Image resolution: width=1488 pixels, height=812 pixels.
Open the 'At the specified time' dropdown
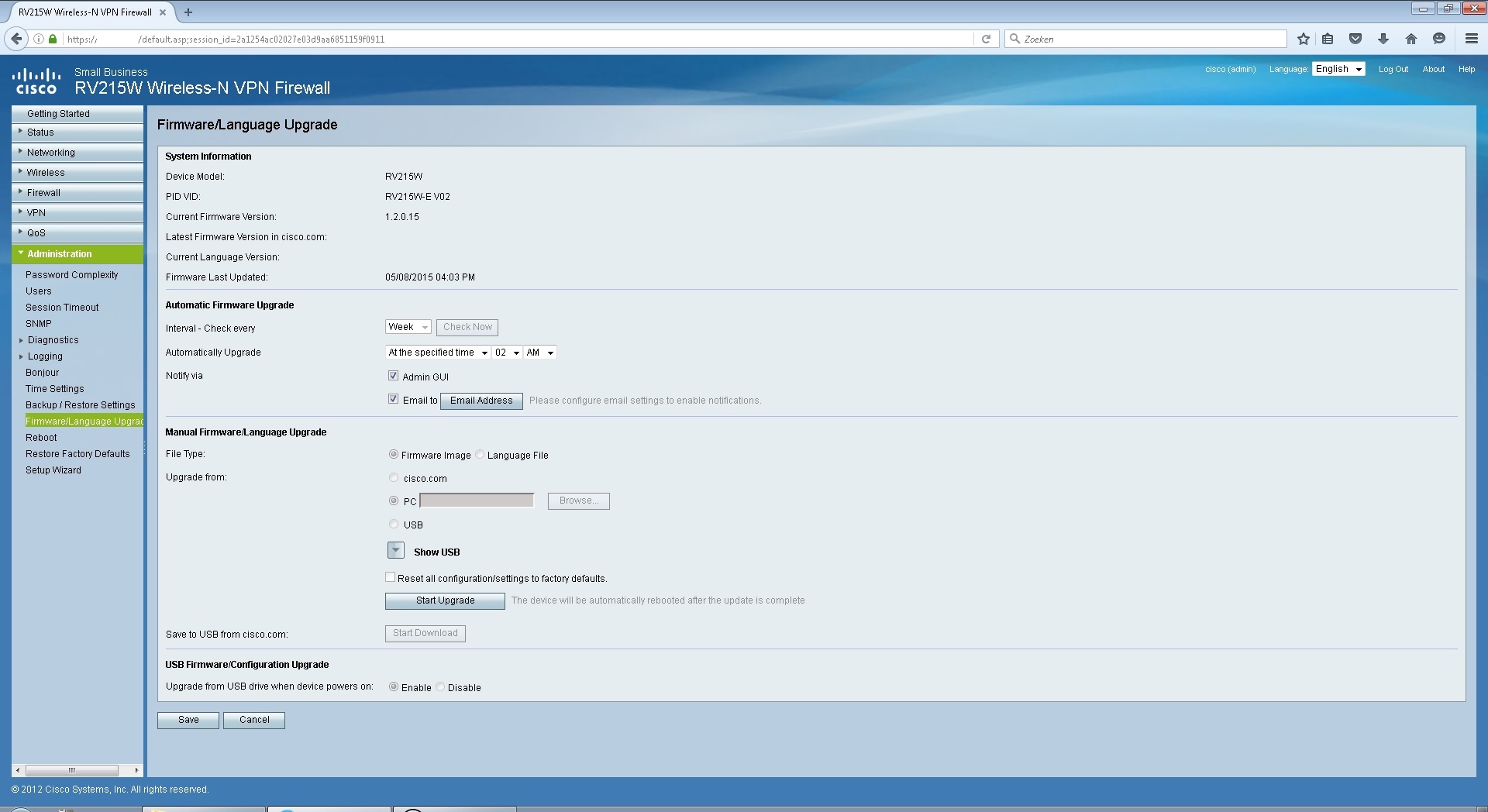click(438, 353)
